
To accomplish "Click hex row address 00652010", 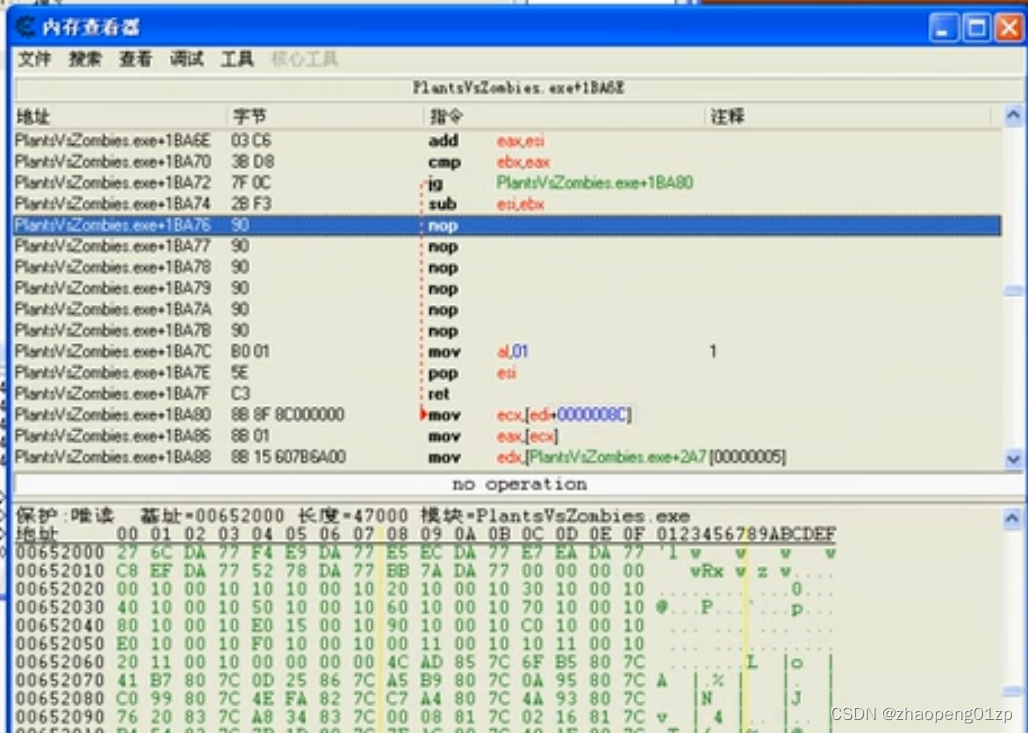I will pos(60,570).
